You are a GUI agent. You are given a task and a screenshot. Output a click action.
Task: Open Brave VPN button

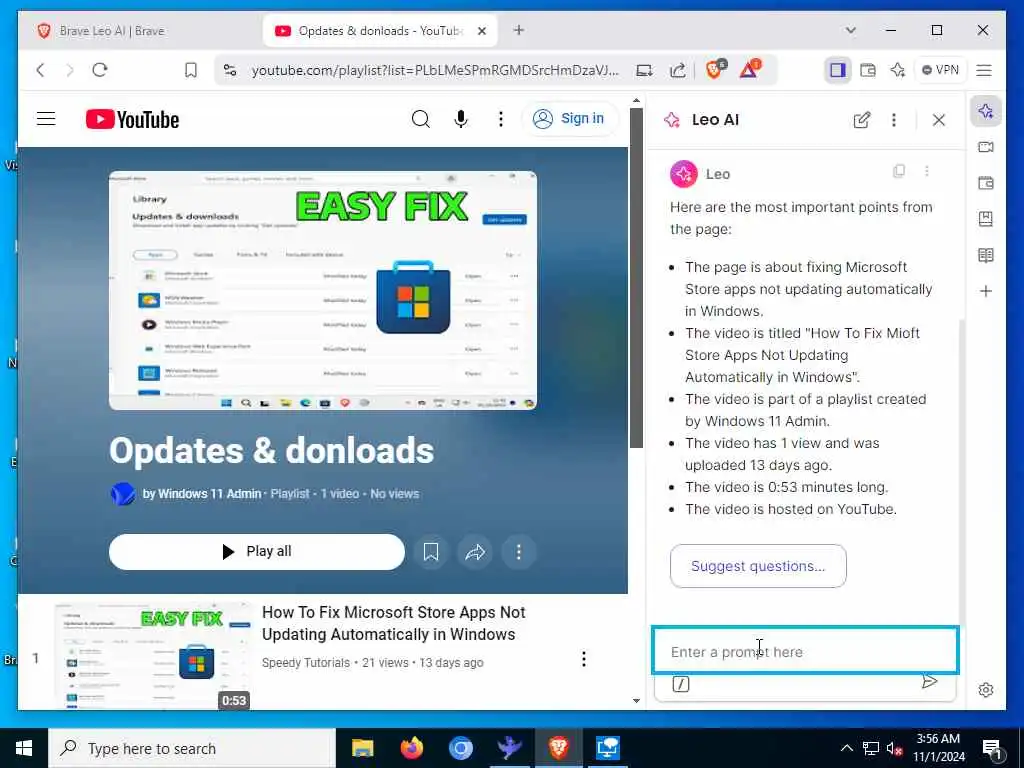point(940,70)
